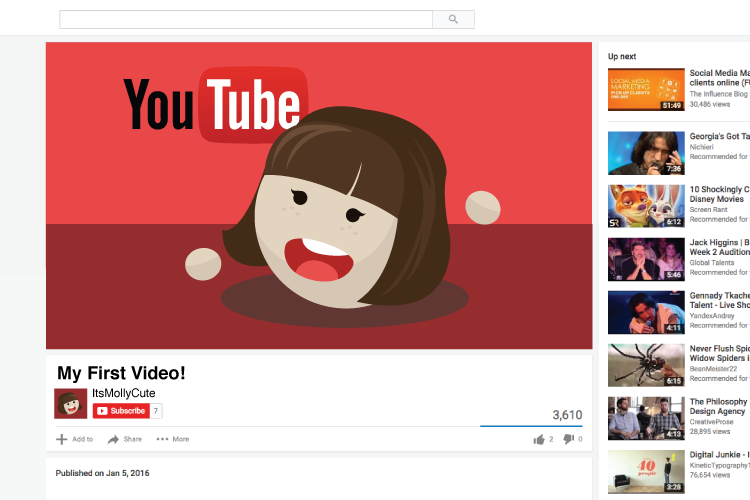Subscribe to the ItsMollyCute channel
The image size is (750, 500).
121,411
